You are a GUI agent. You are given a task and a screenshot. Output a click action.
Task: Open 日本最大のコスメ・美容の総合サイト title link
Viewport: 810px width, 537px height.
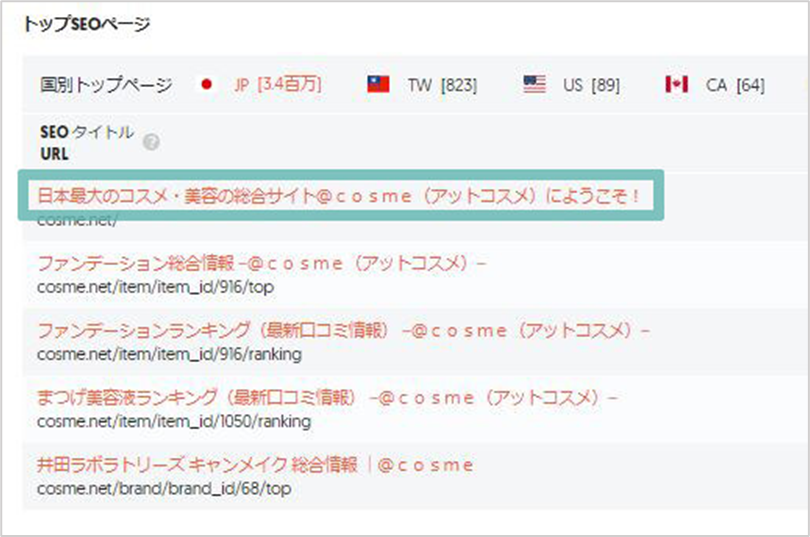[x=339, y=196]
